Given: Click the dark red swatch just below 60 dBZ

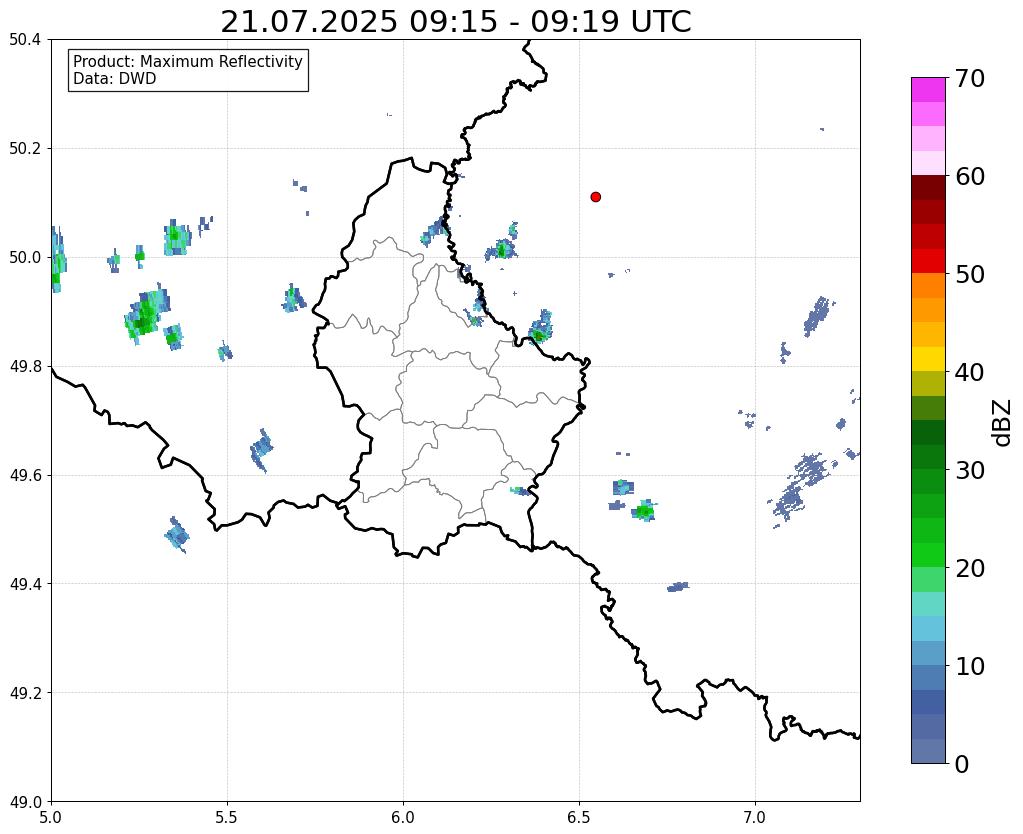Looking at the screenshot, I should [928, 187].
